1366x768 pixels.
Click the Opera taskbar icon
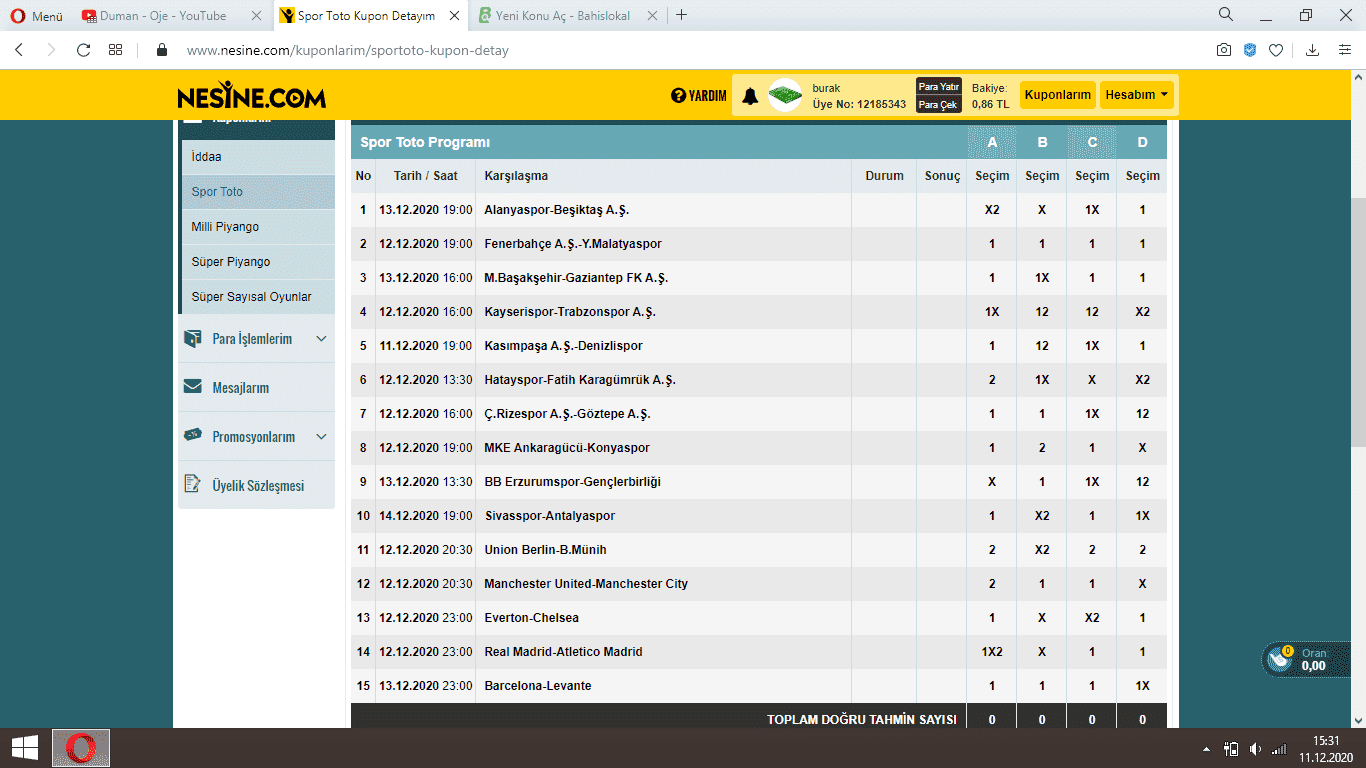(x=81, y=748)
